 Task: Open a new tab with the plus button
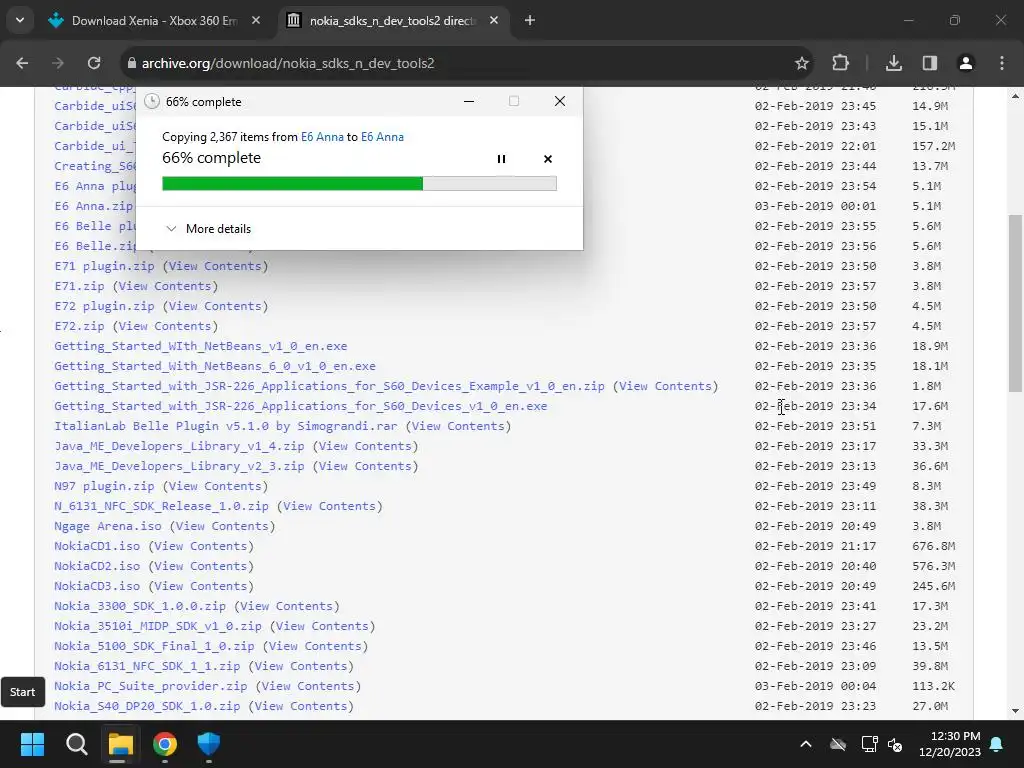click(530, 21)
